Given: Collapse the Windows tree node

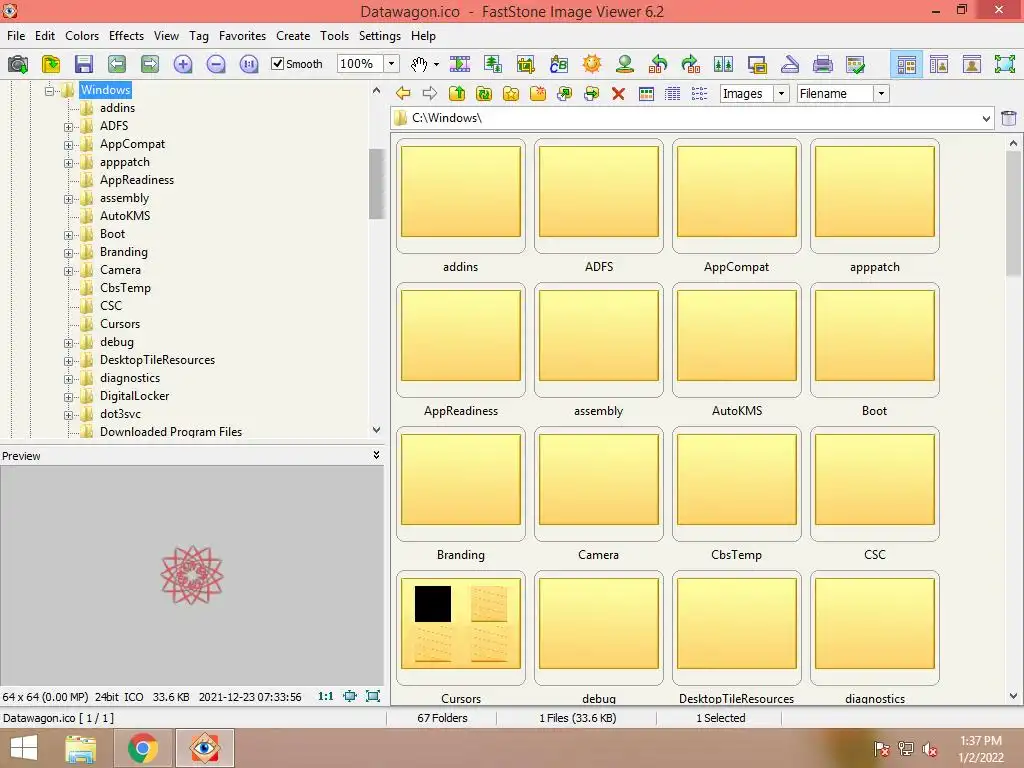Looking at the screenshot, I should pyautogui.click(x=49, y=91).
